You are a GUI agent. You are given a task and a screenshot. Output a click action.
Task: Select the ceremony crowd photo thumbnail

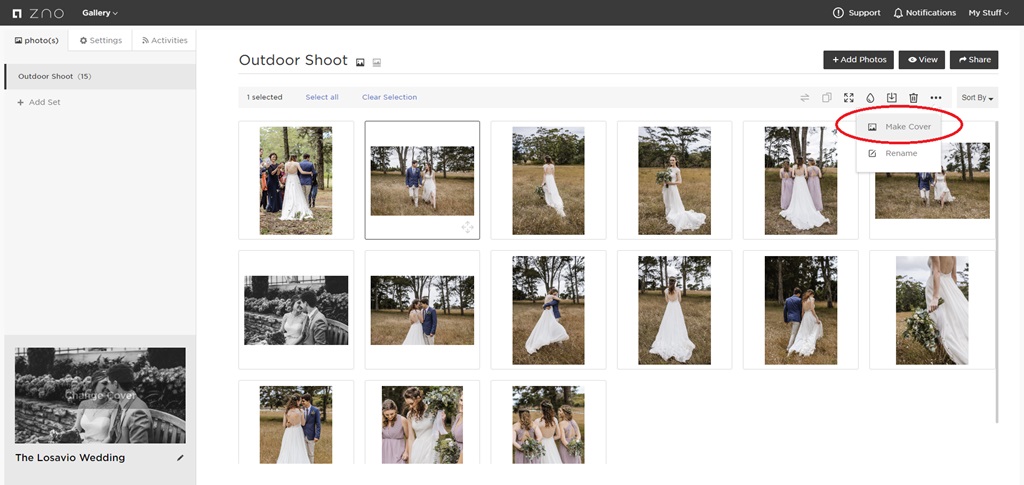(x=296, y=181)
